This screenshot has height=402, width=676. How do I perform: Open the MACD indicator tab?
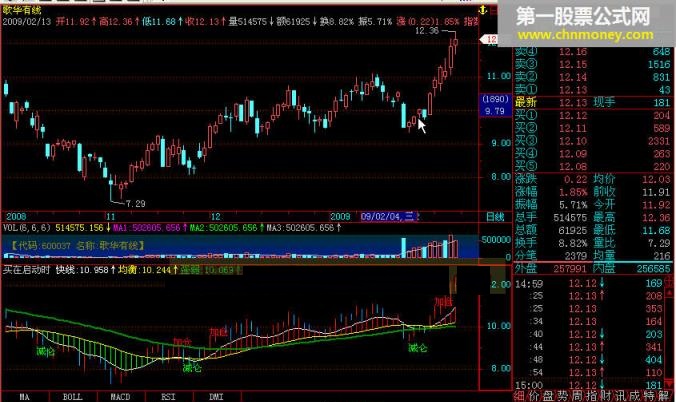pos(120,397)
